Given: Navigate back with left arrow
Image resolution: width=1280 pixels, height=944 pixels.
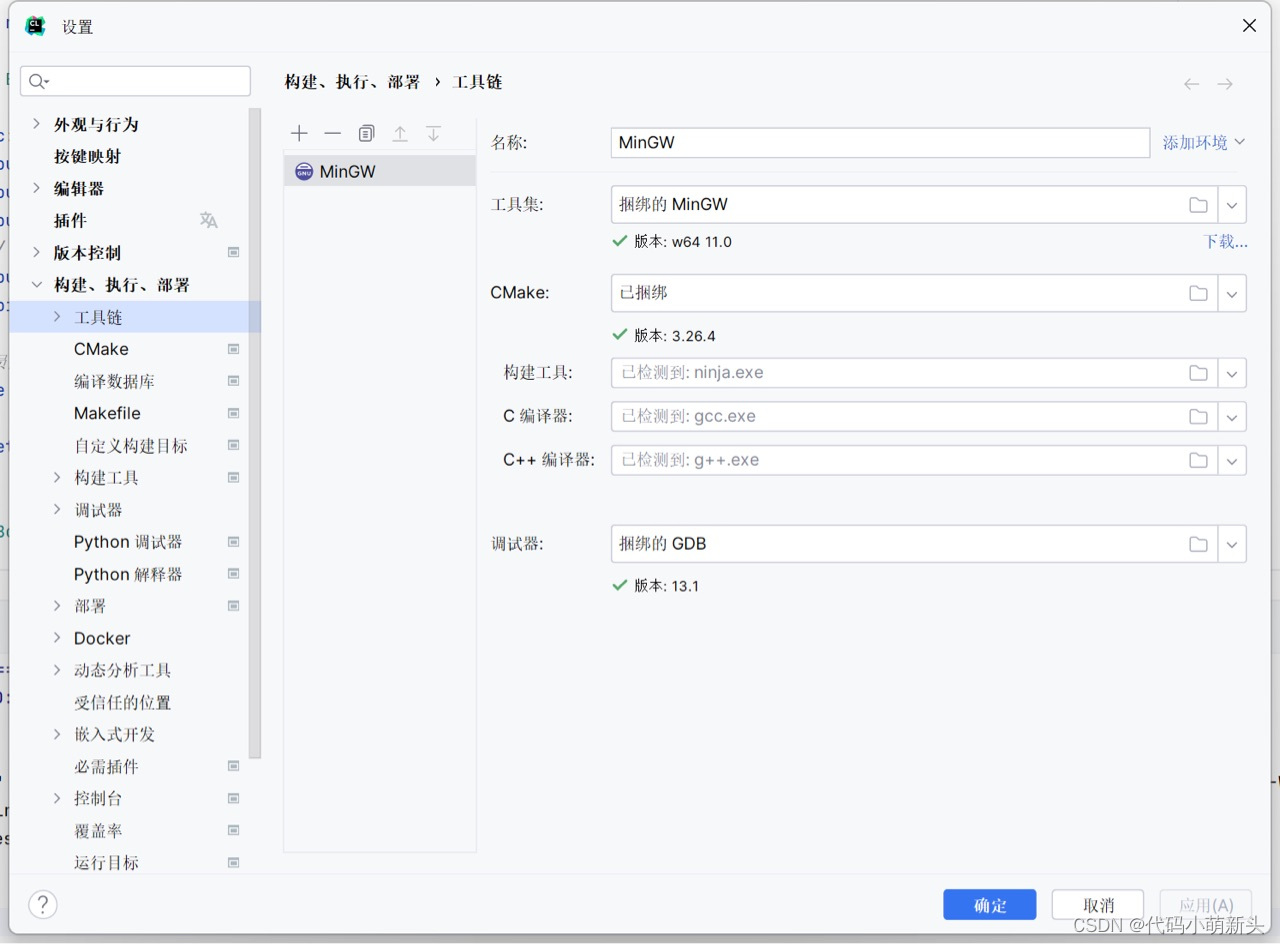Looking at the screenshot, I should (1191, 84).
